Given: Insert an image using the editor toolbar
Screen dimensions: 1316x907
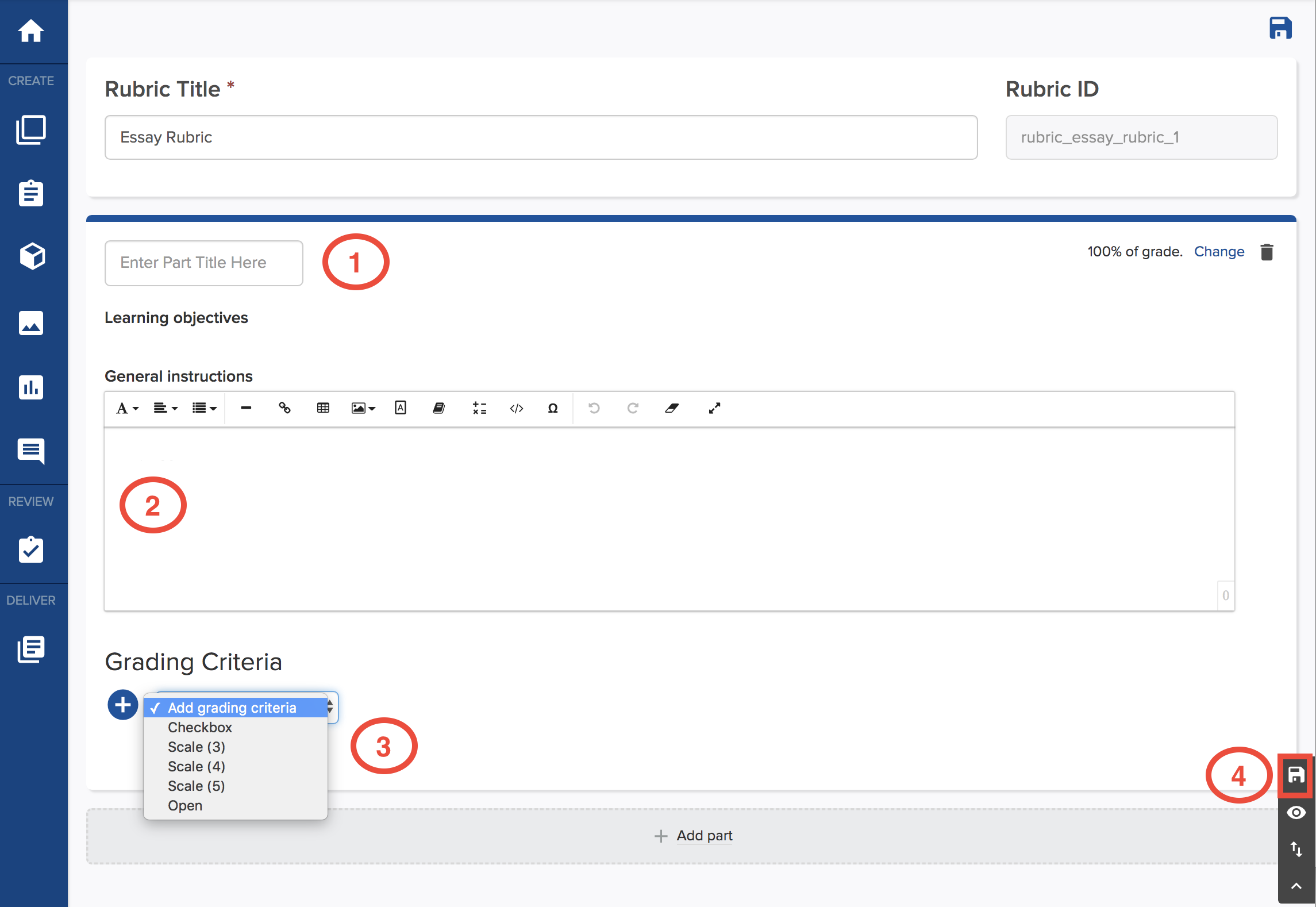Looking at the screenshot, I should [x=359, y=408].
